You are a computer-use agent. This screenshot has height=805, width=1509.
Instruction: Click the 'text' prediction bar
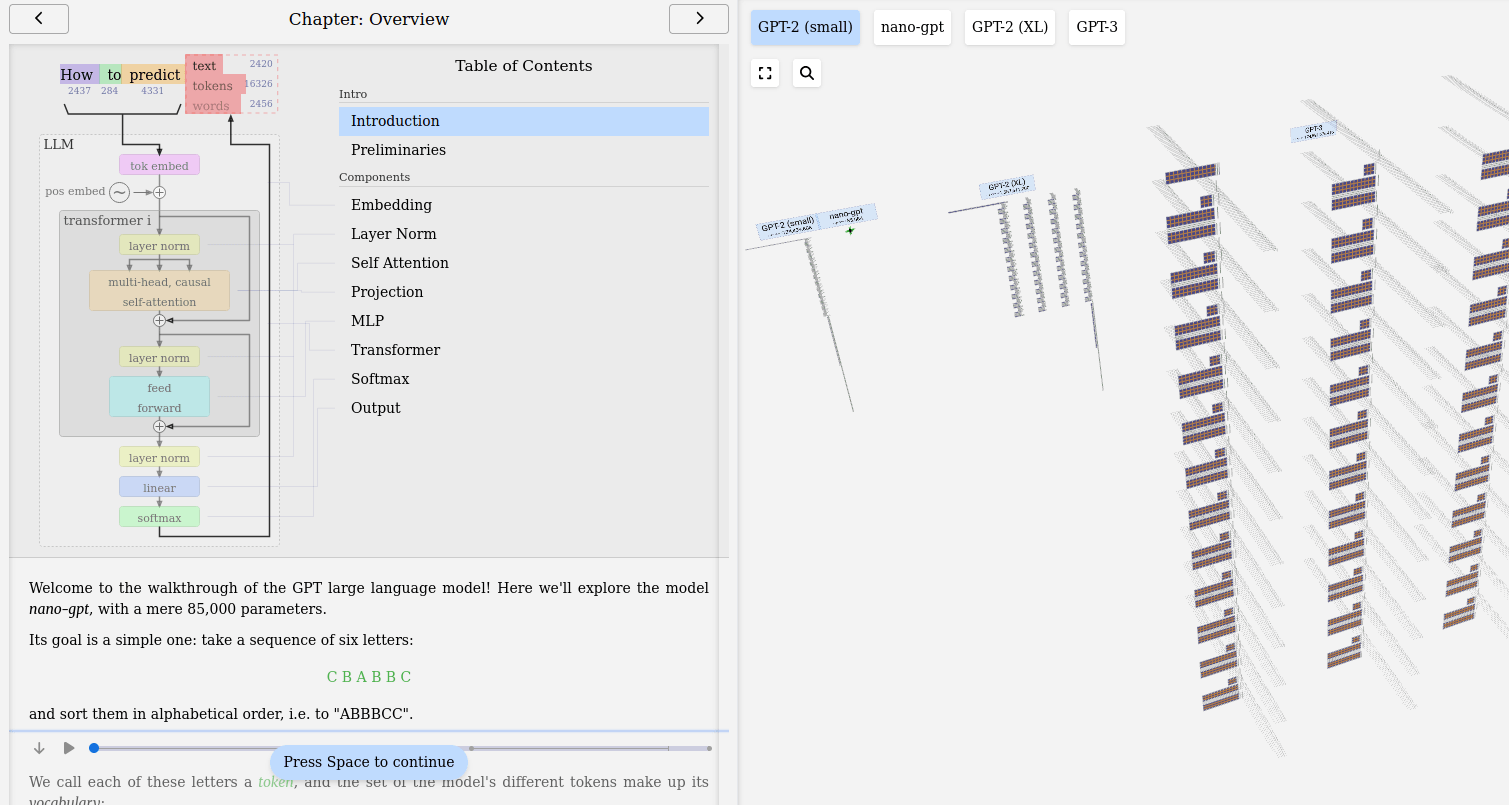[x=204, y=65]
